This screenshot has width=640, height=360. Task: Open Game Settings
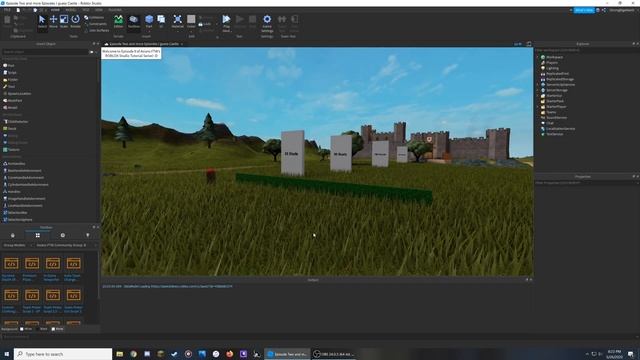click(267, 23)
